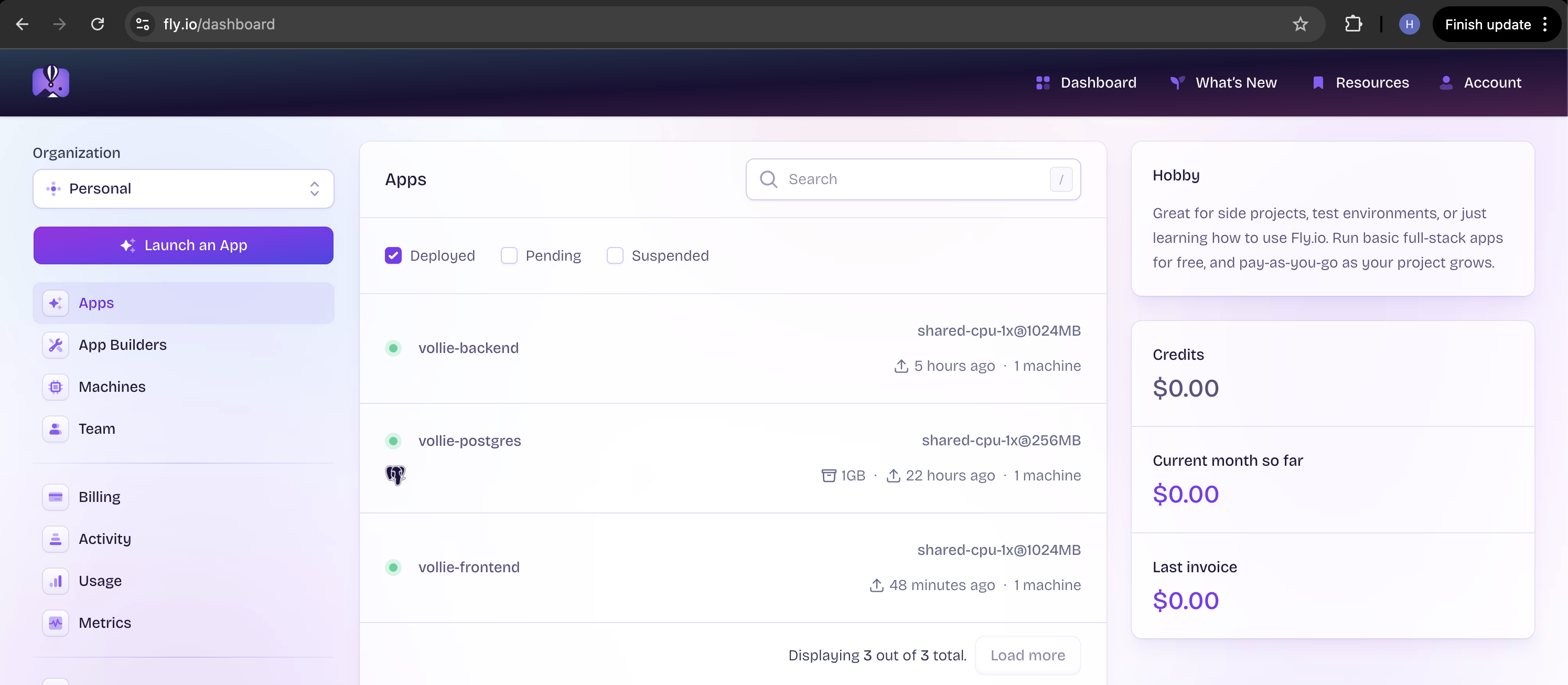This screenshot has width=1568, height=685.
Task: Click the Billing card icon
Action: pos(56,497)
